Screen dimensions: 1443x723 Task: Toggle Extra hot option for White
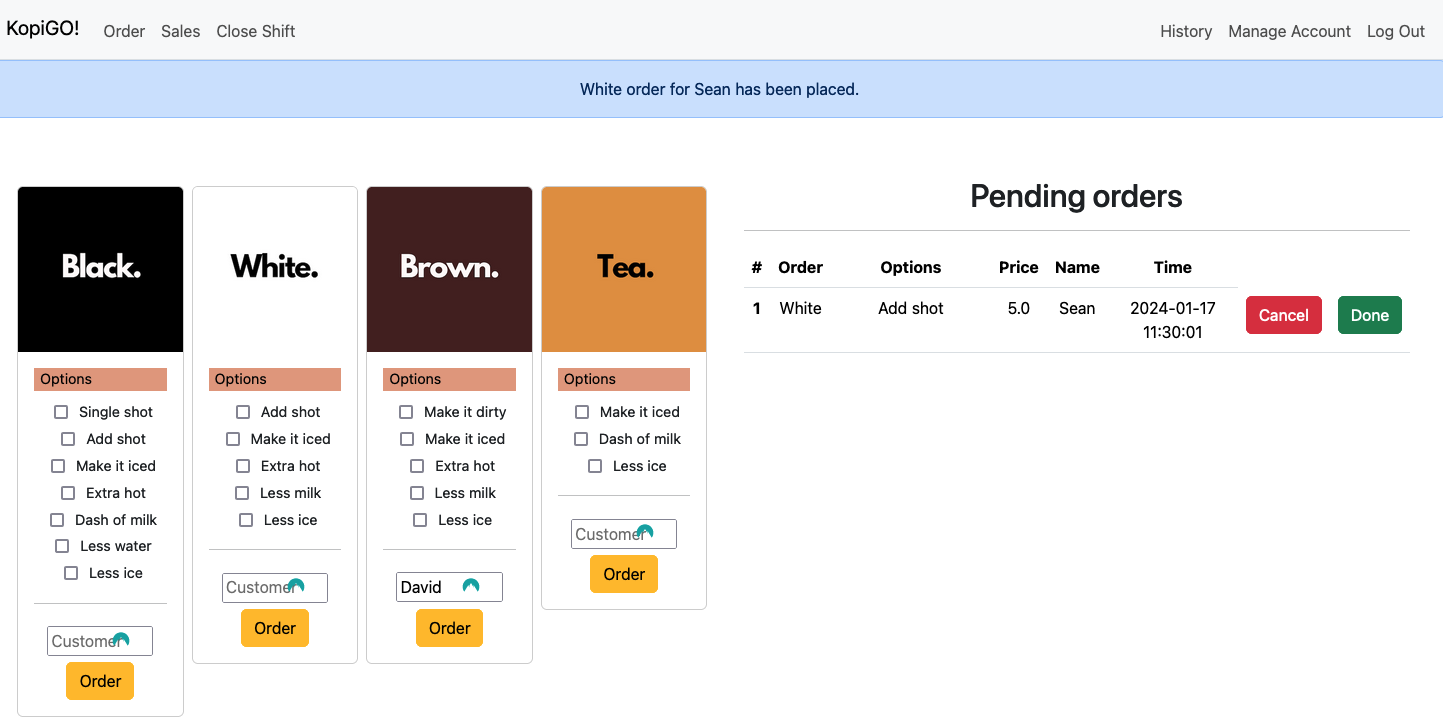pos(243,466)
